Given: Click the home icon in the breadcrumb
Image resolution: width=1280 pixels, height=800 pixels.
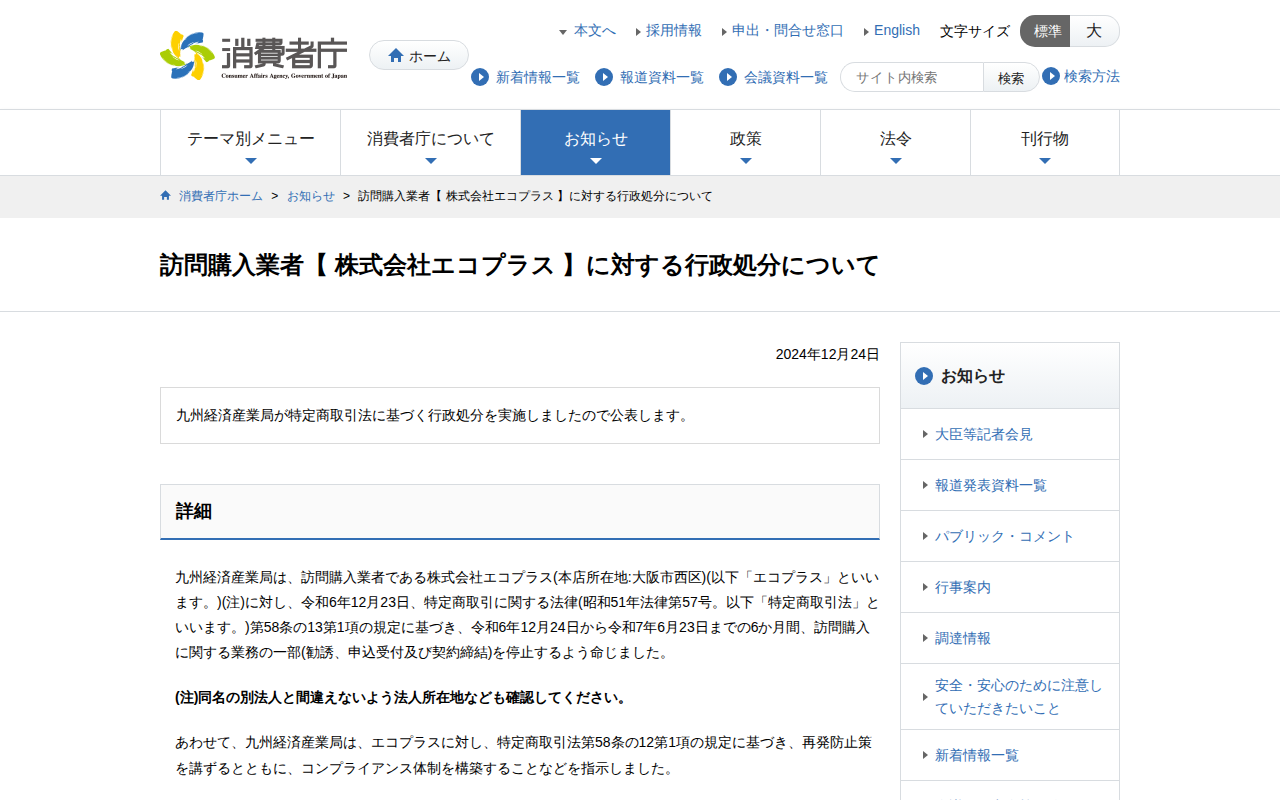Looking at the screenshot, I should point(166,196).
